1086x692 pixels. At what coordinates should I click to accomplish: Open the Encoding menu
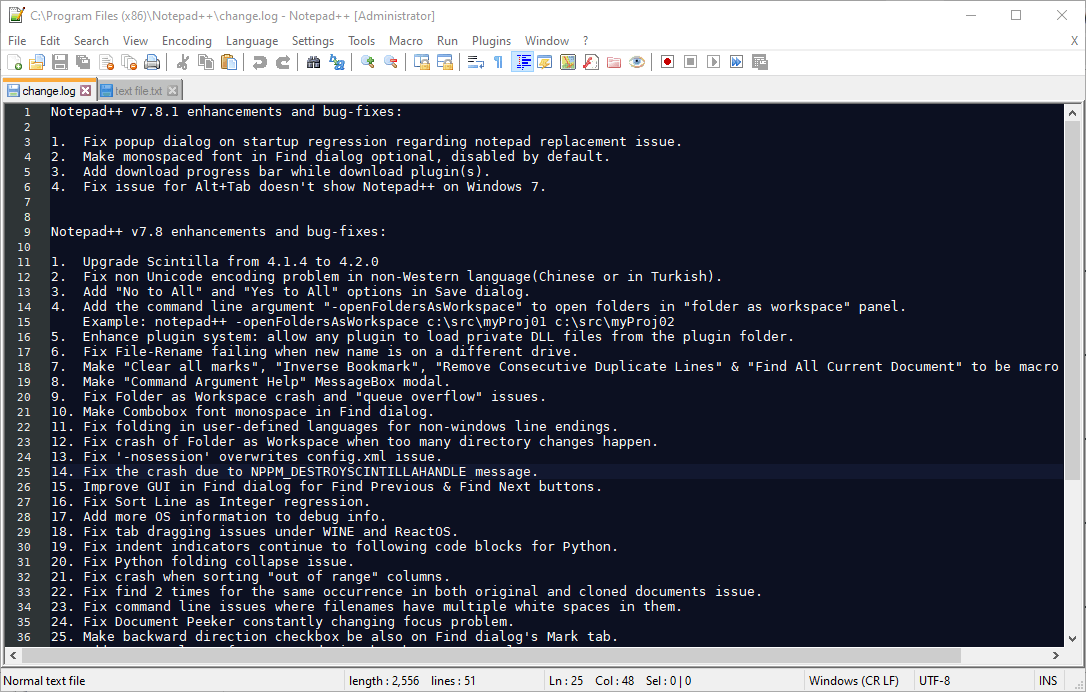[186, 41]
